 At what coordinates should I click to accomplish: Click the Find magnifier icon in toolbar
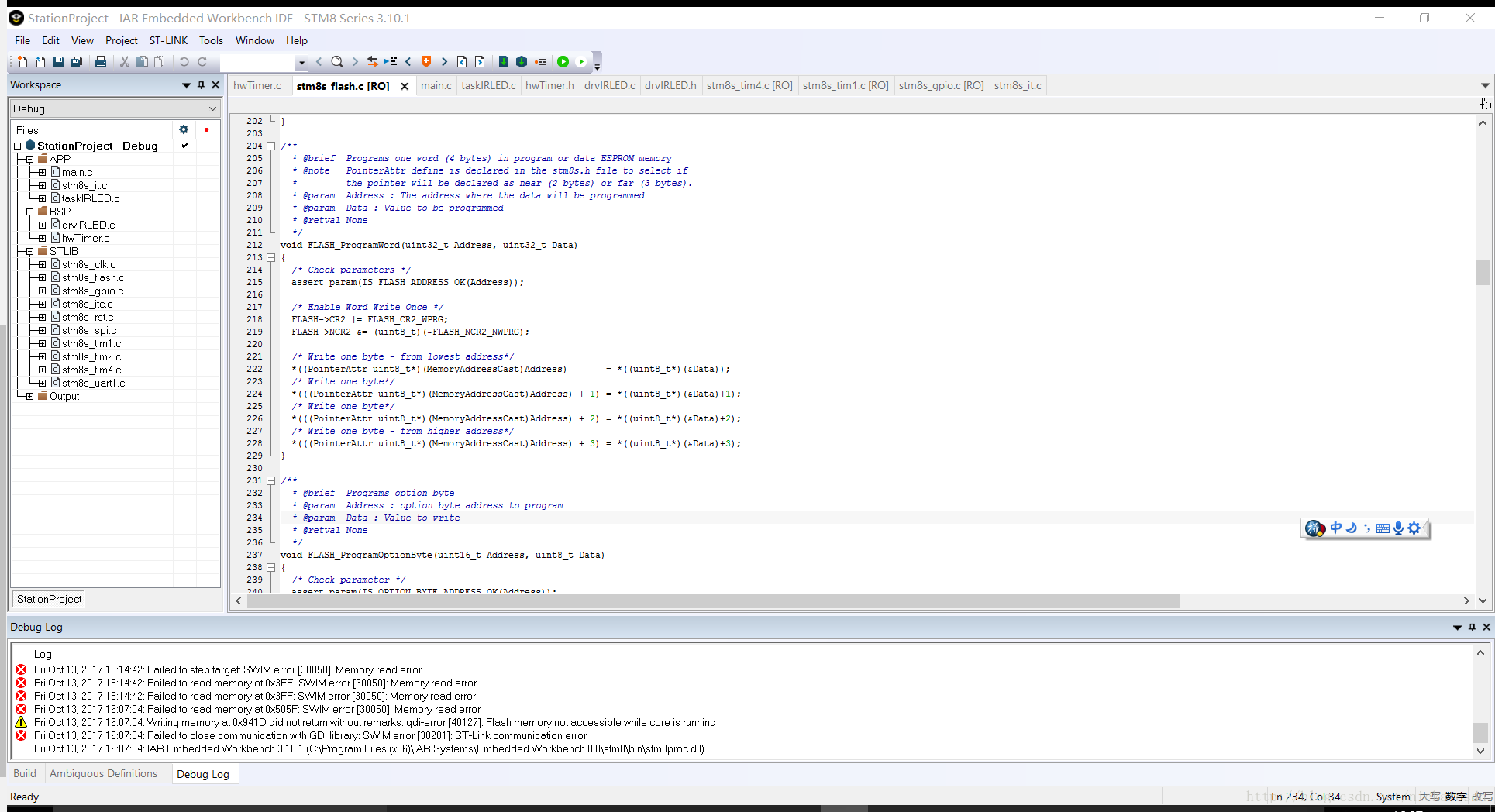336,62
